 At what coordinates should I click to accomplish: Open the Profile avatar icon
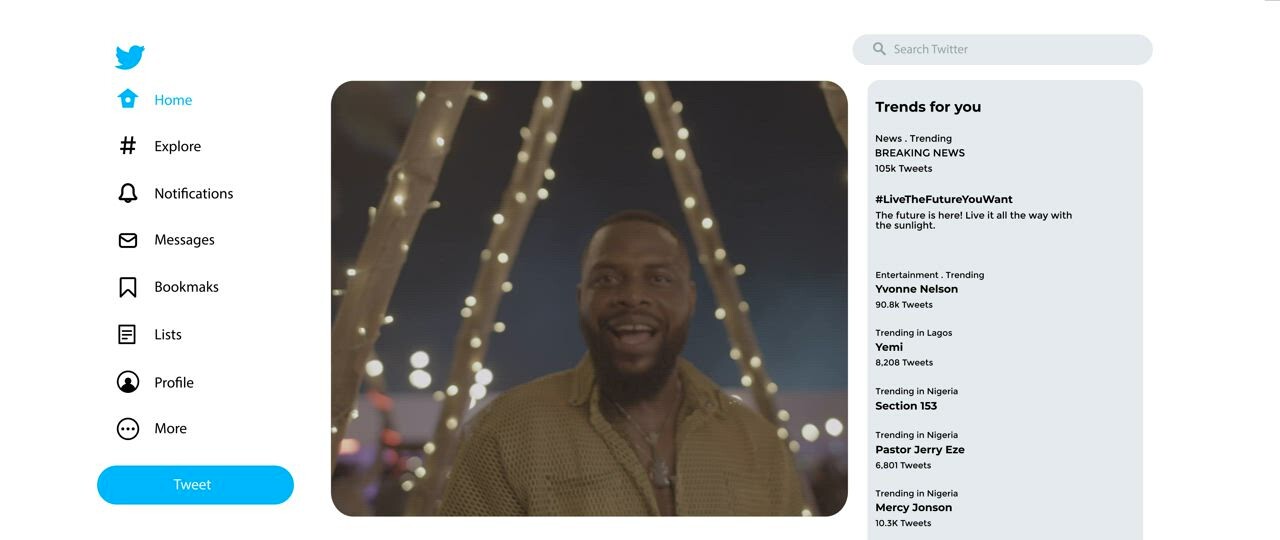128,382
